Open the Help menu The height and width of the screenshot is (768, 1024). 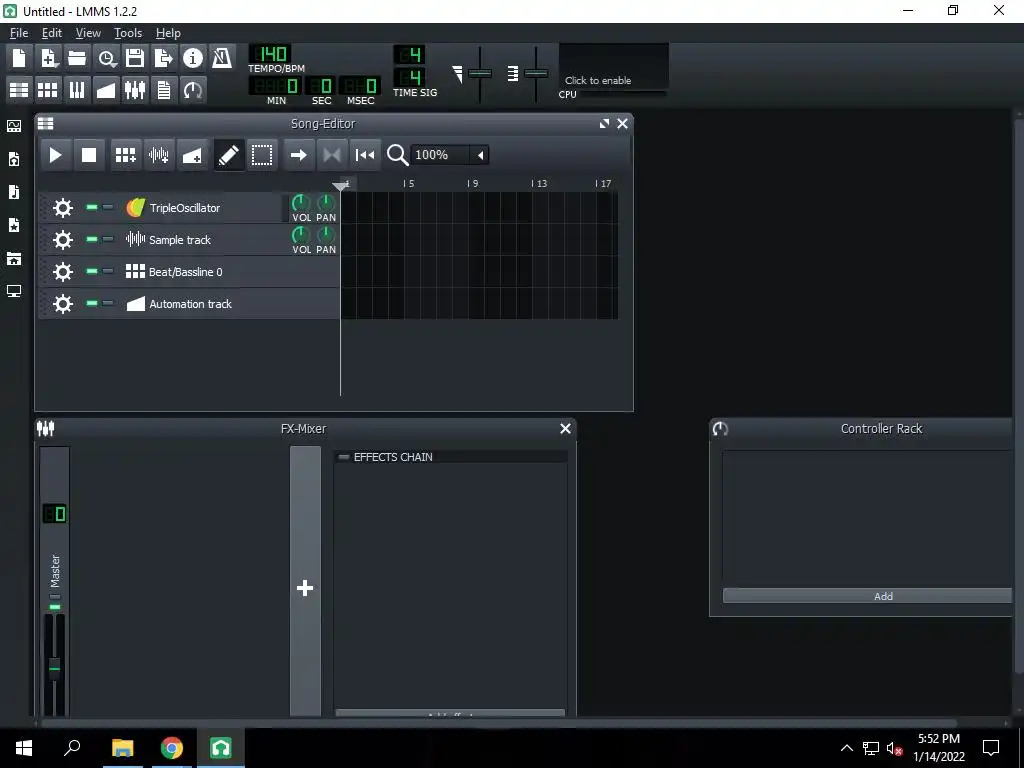pos(168,33)
